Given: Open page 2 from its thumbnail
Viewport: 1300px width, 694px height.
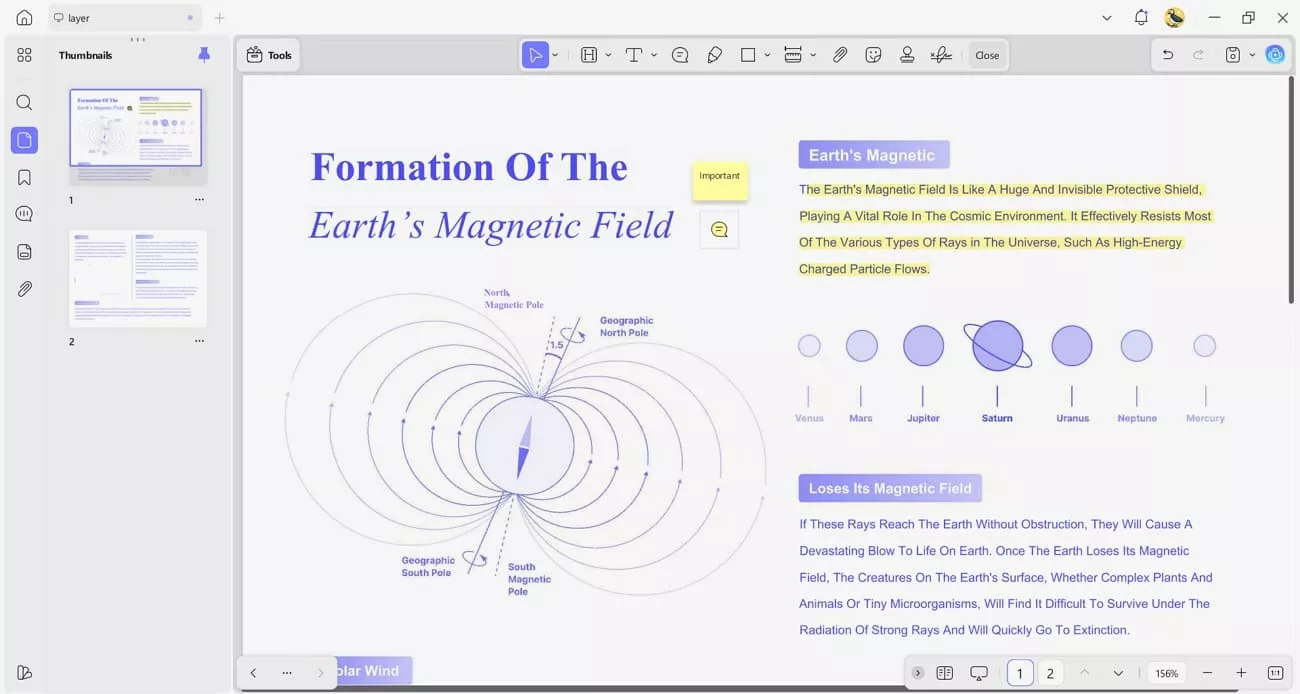Looking at the screenshot, I should click(137, 278).
